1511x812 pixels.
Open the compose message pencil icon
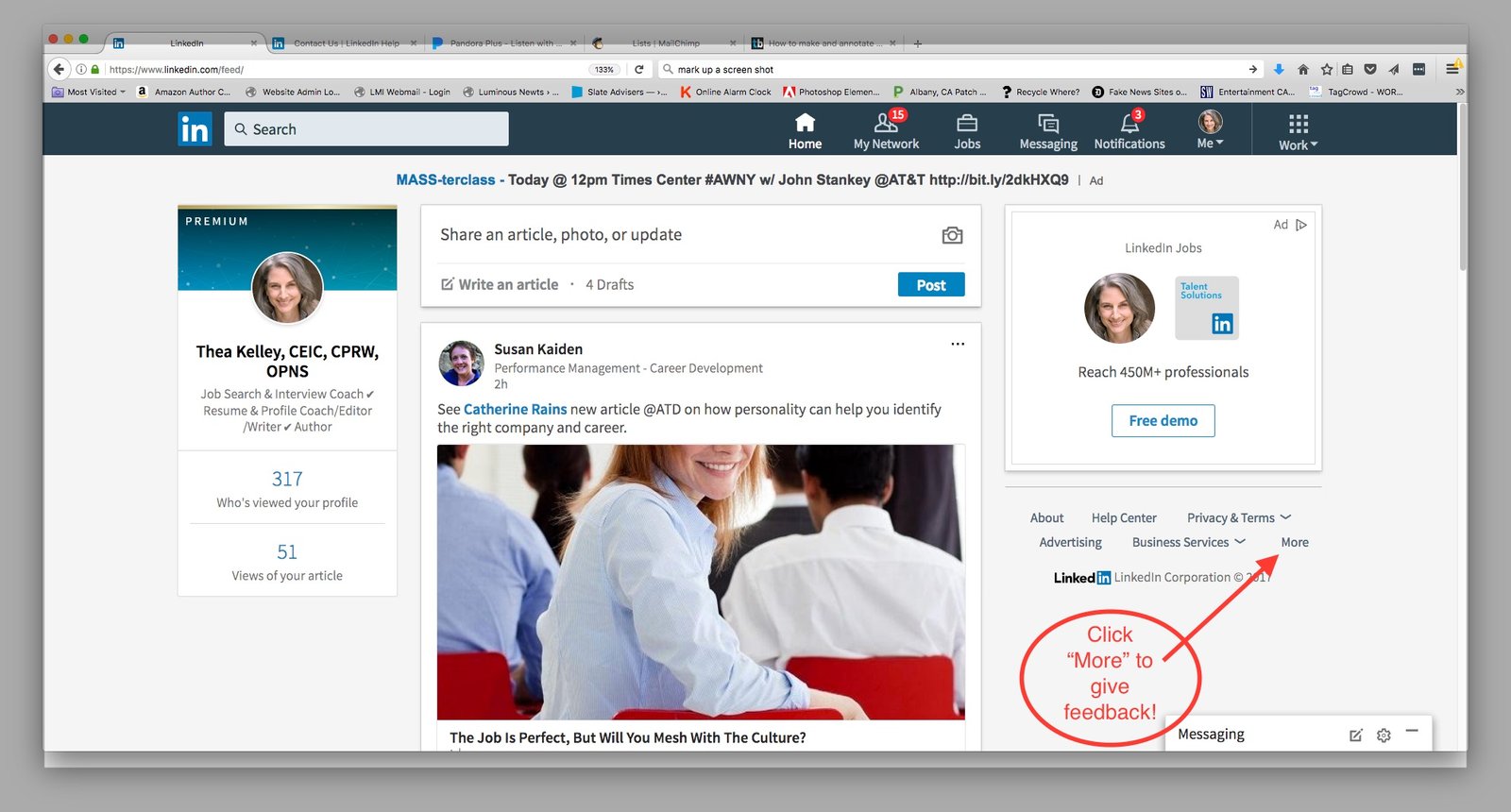click(1356, 735)
